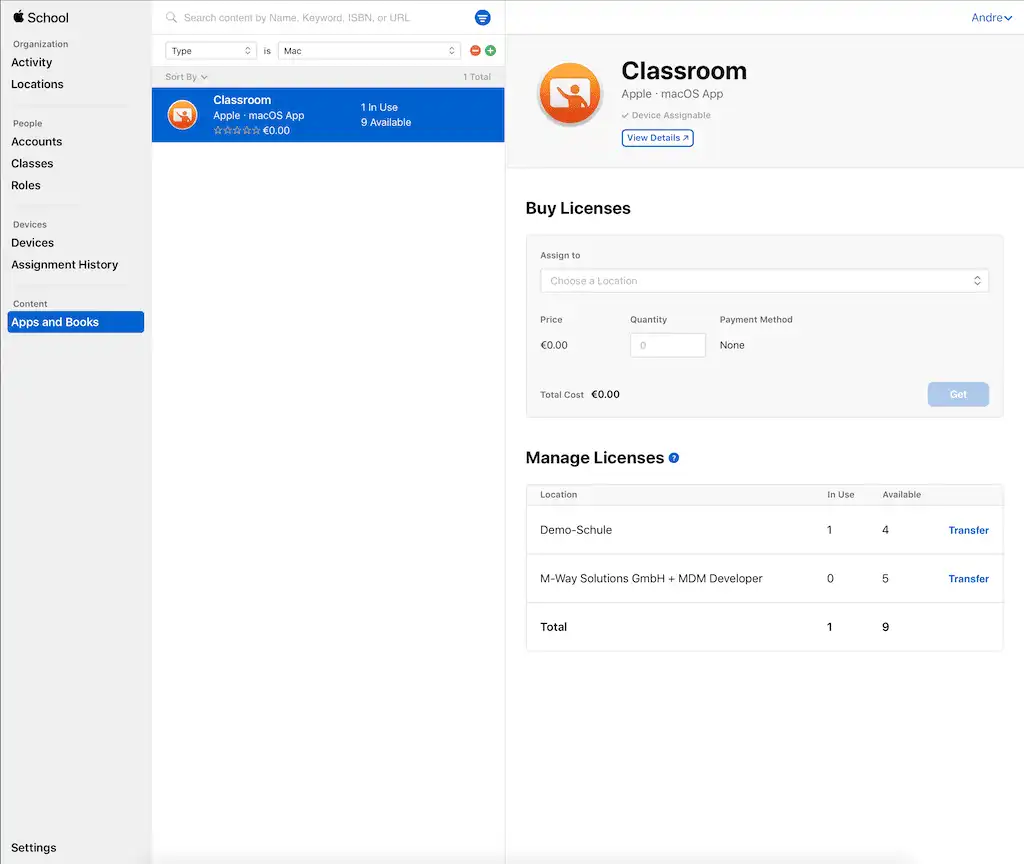Click '9 Available' in Classroom row

[x=386, y=123]
